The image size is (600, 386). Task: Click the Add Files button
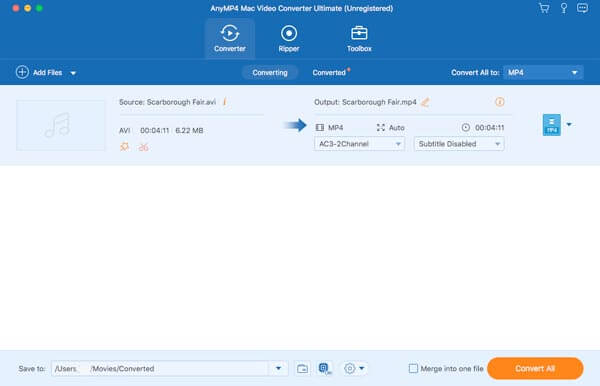(39, 72)
